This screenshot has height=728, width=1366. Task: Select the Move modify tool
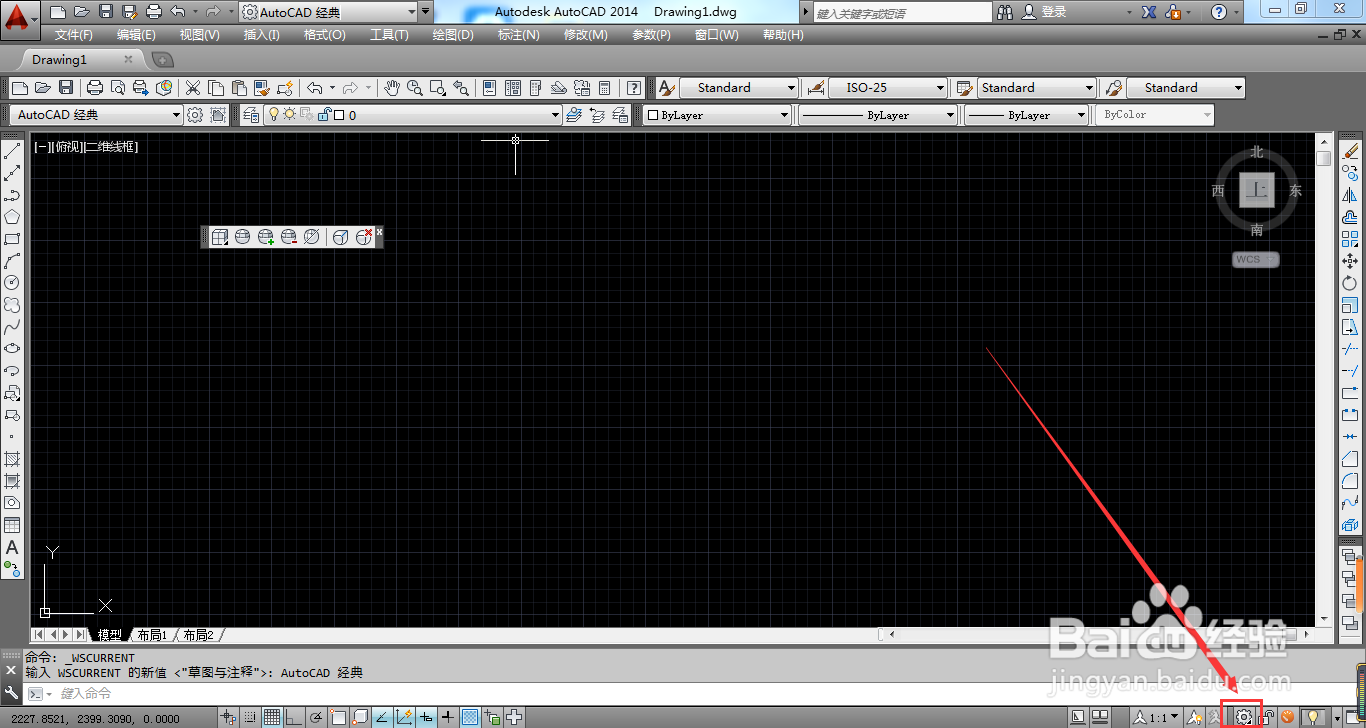[1350, 261]
